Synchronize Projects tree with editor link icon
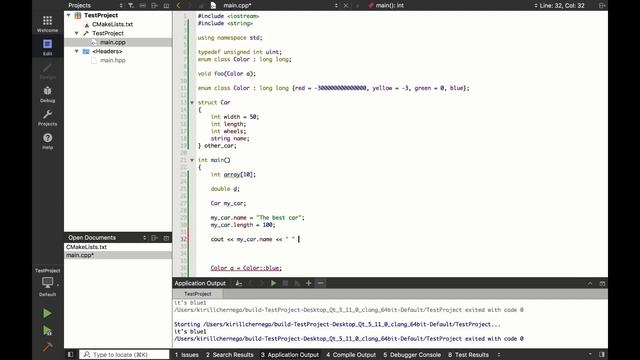Image resolution: width=640 pixels, height=360 pixels. coord(142,5)
